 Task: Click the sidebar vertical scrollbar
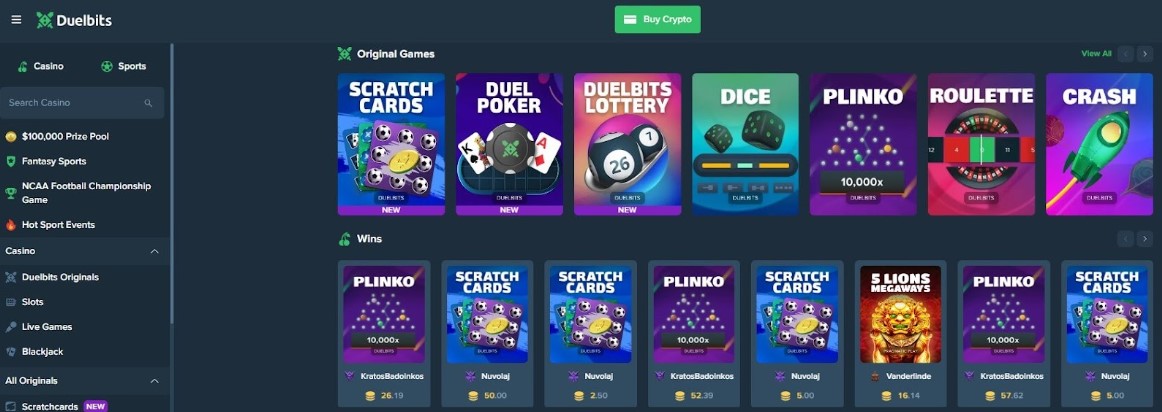(x=172, y=185)
